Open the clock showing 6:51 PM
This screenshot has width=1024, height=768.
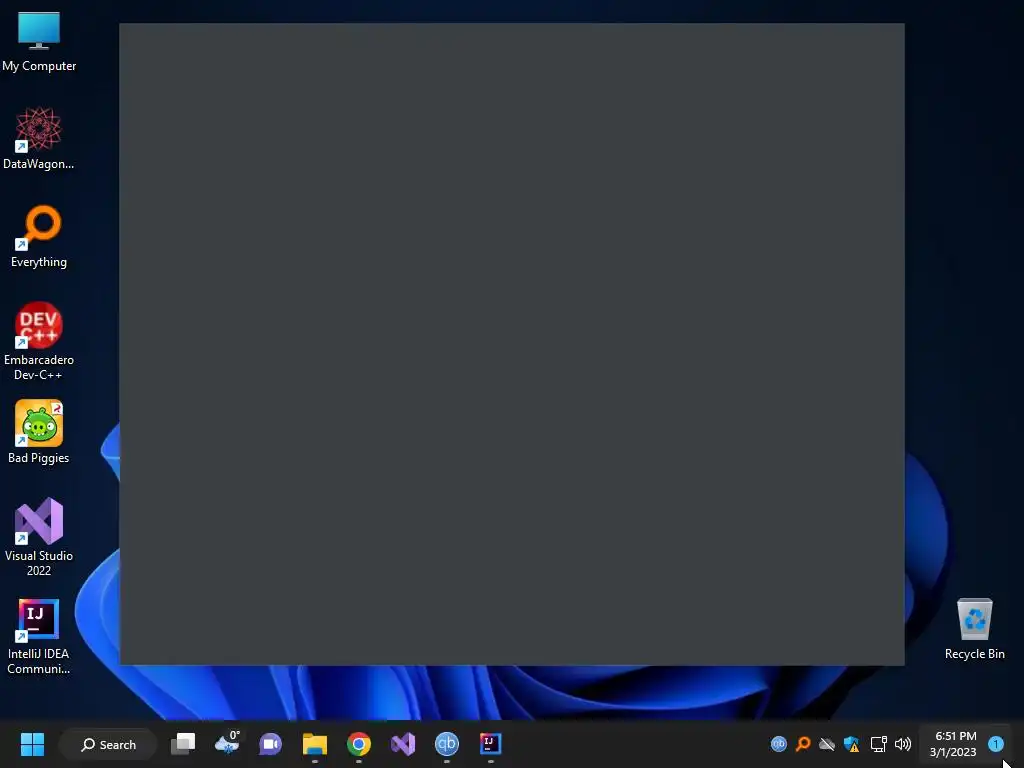pyautogui.click(x=953, y=744)
